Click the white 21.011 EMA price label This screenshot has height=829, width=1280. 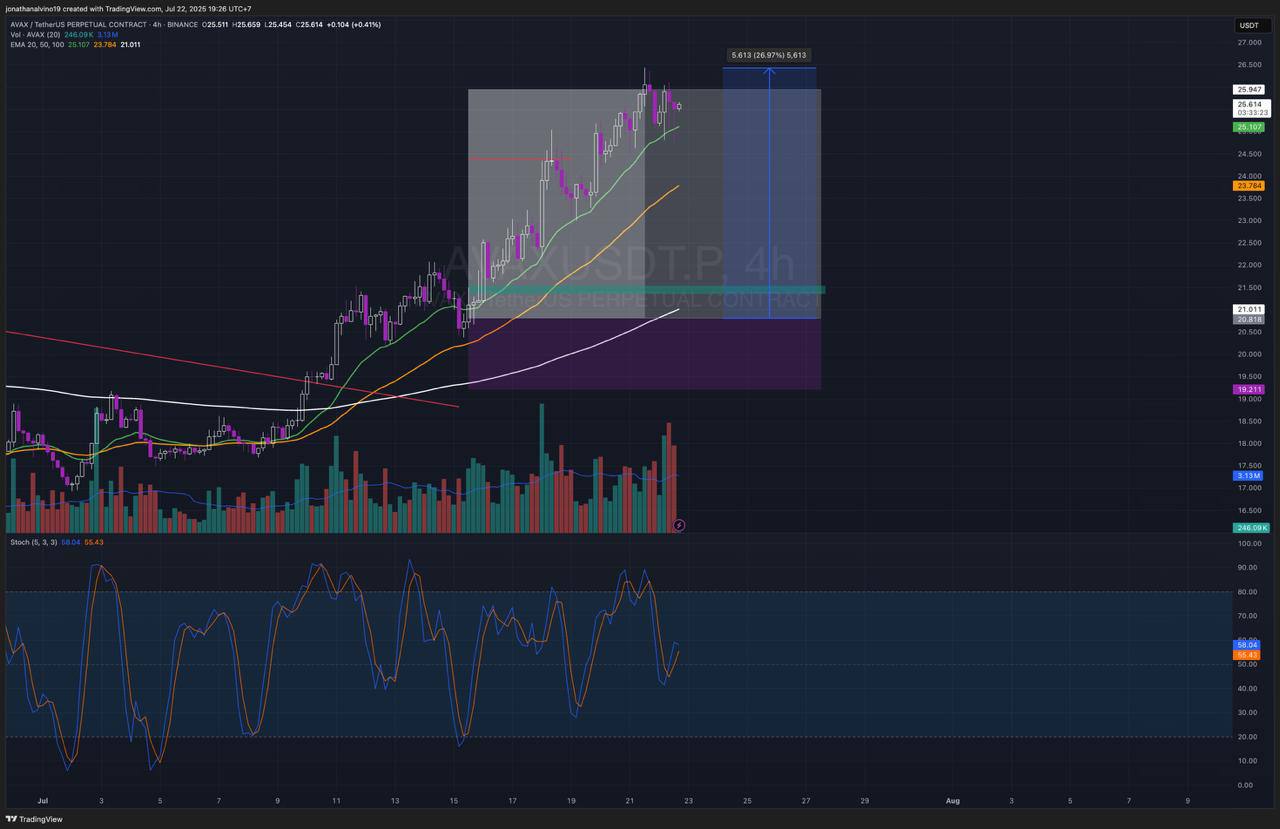tap(1249, 309)
